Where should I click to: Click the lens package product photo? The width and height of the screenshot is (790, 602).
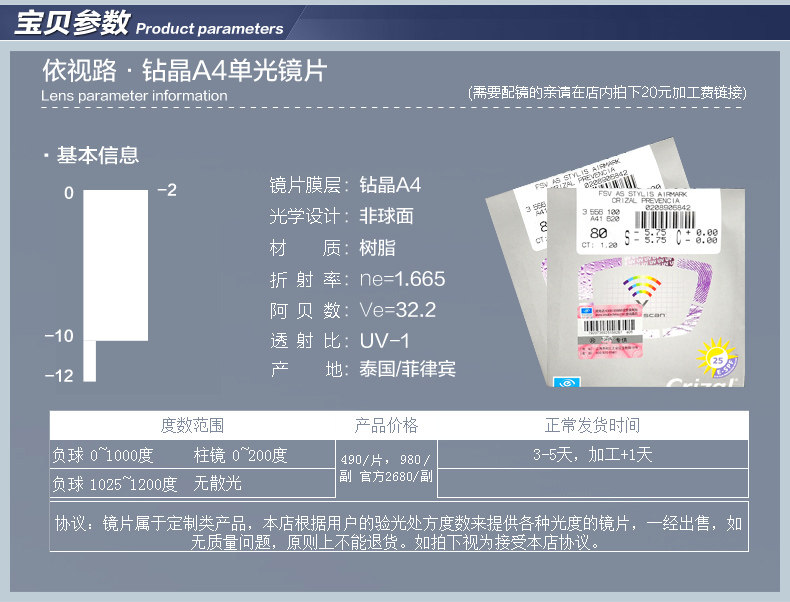pyautogui.click(x=615, y=262)
